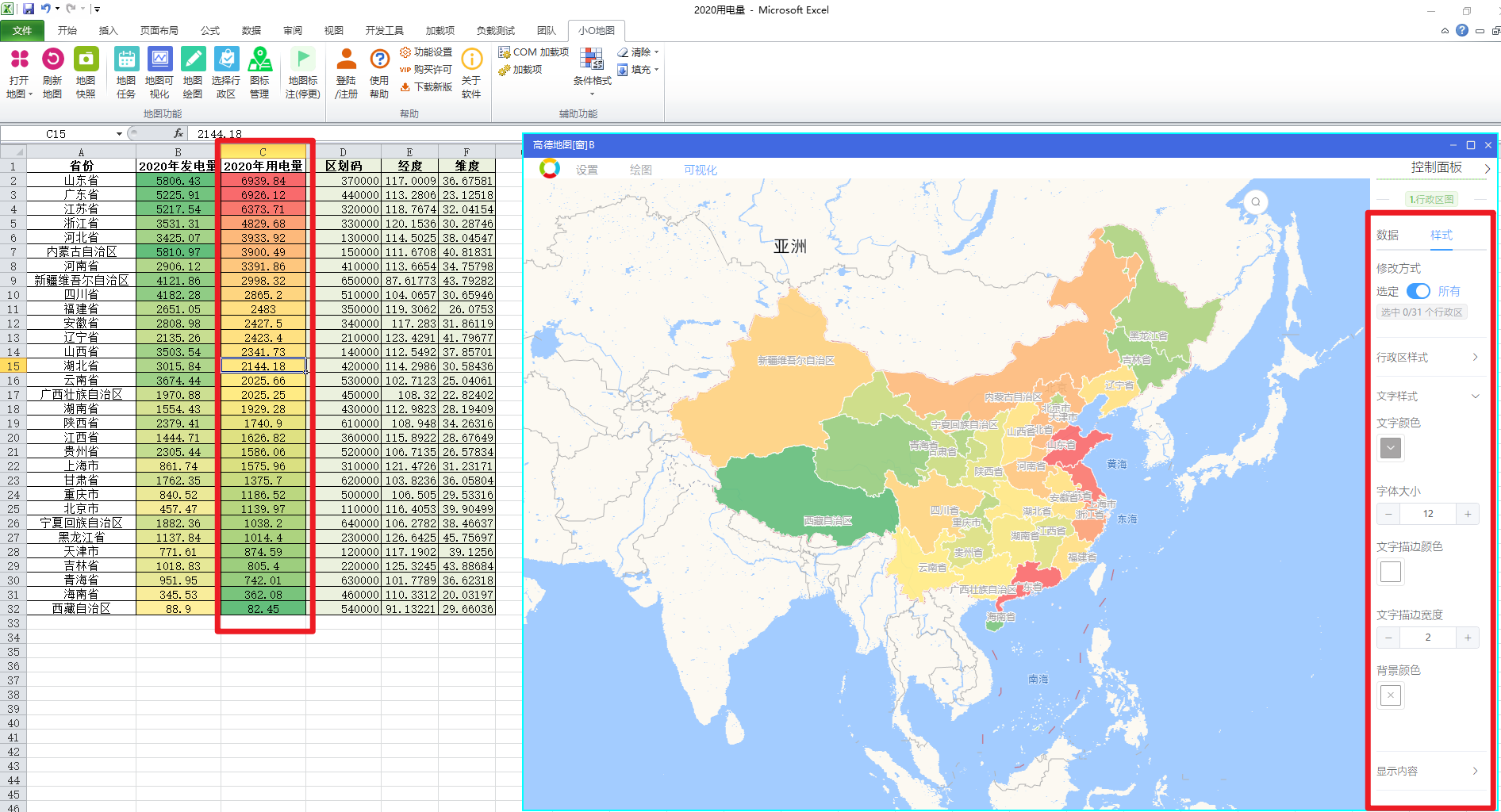This screenshot has height=812, width=1501.
Task: Launch 地图可视化 map visualization
Action: click(x=159, y=60)
